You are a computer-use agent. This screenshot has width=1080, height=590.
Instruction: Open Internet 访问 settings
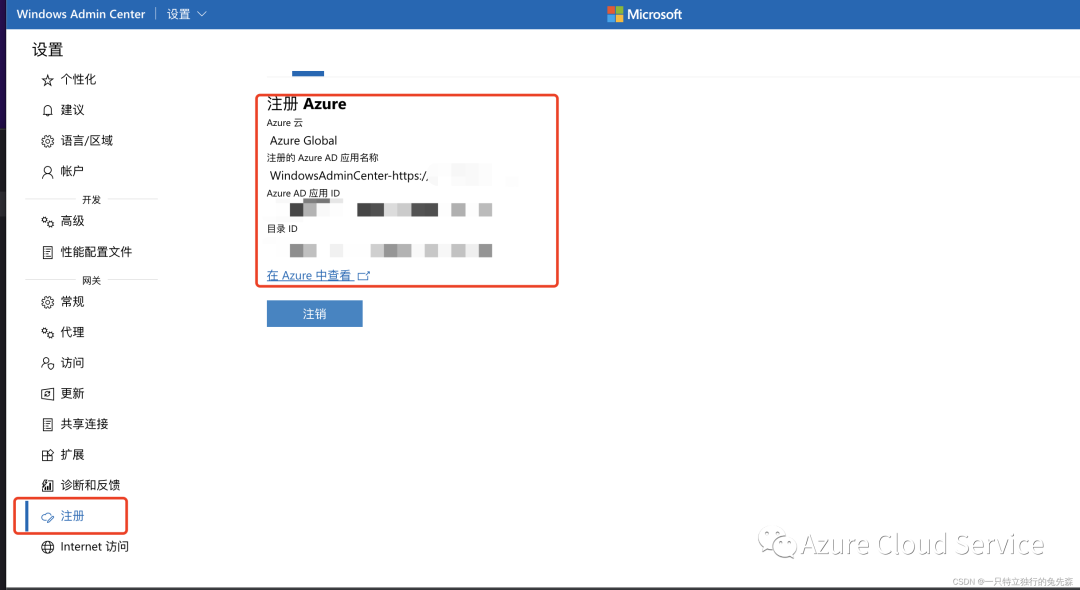pyautogui.click(x=94, y=547)
